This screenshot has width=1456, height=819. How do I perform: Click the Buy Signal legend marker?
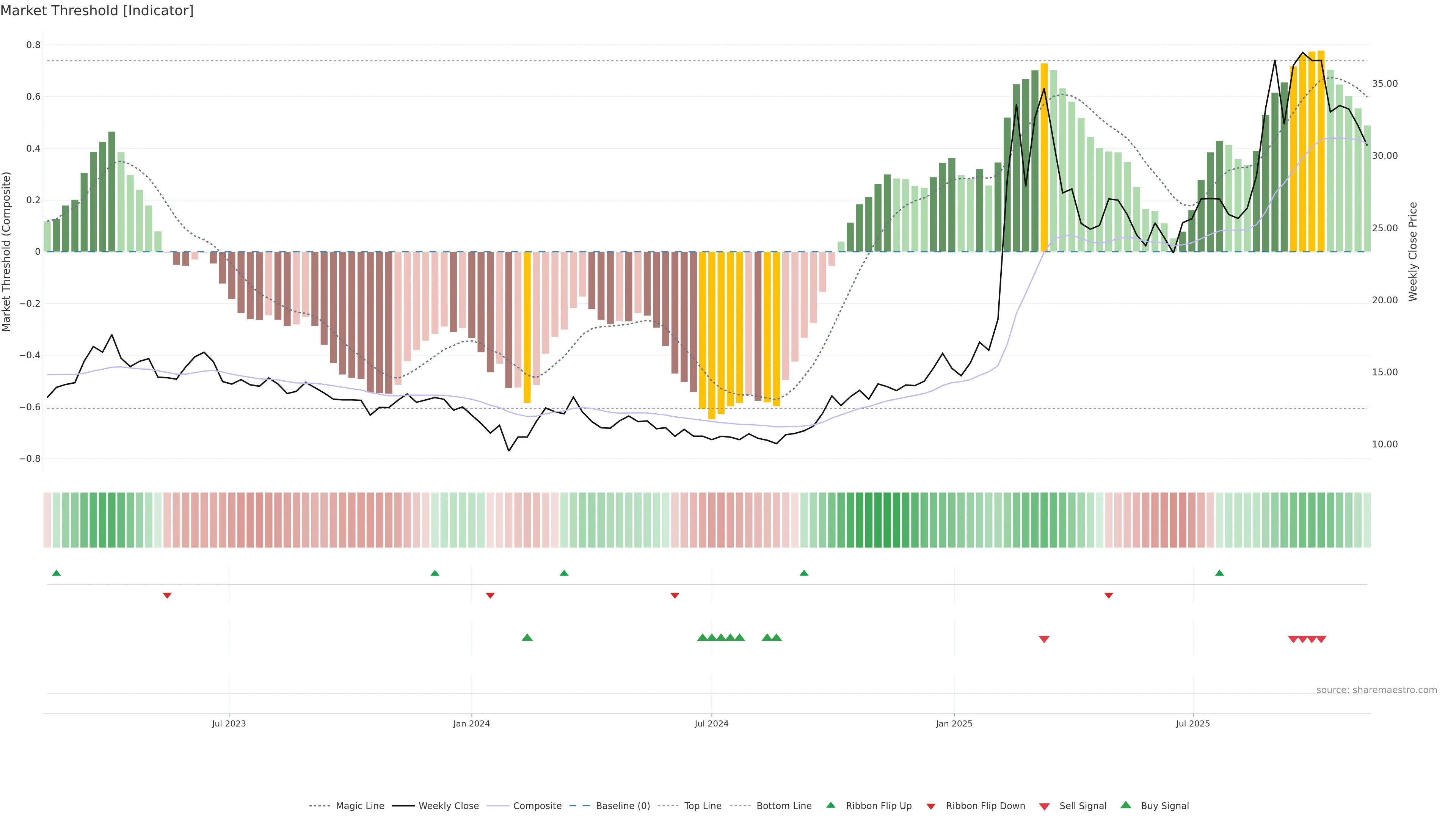1126,805
